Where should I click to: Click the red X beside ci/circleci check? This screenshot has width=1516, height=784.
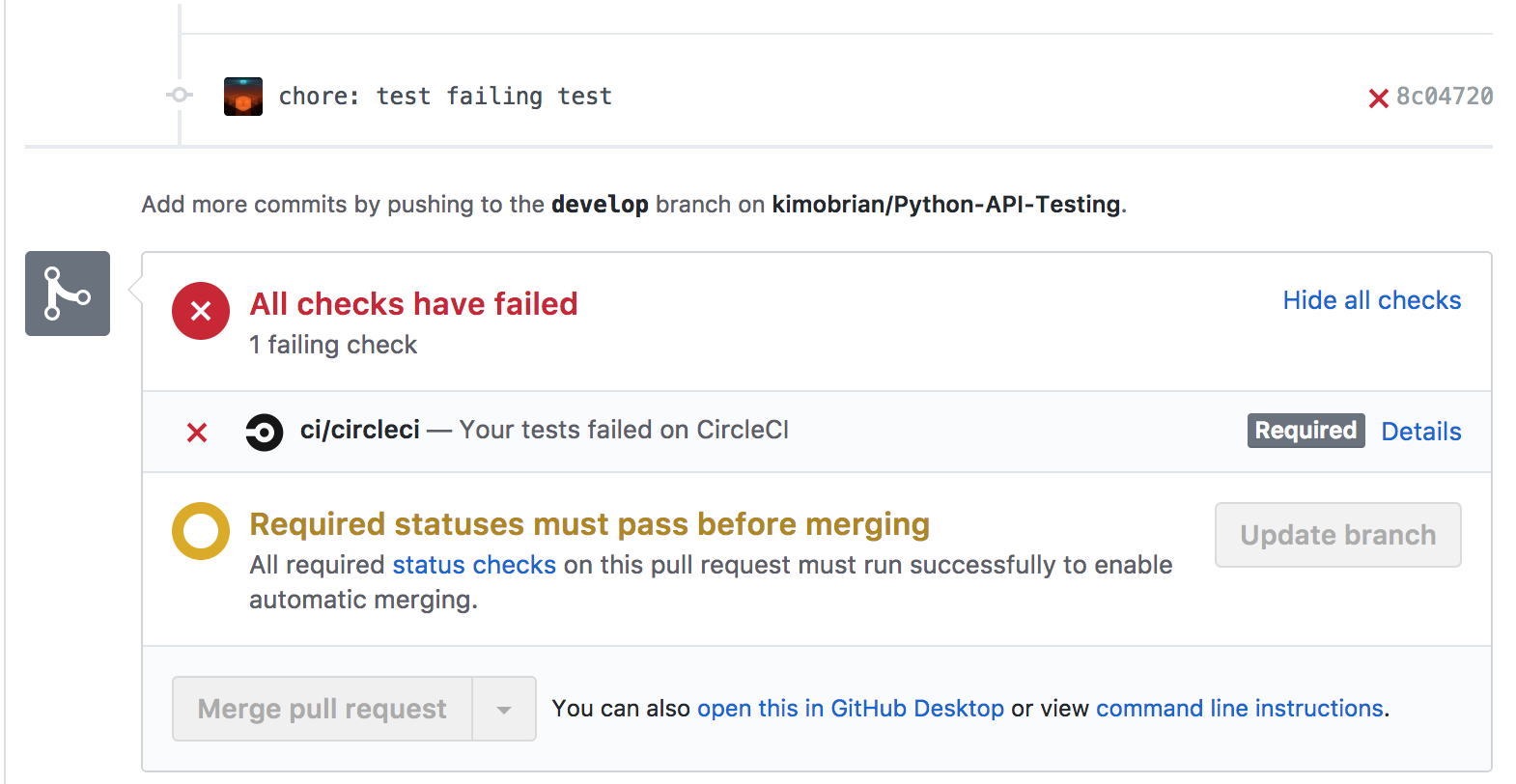pos(197,433)
